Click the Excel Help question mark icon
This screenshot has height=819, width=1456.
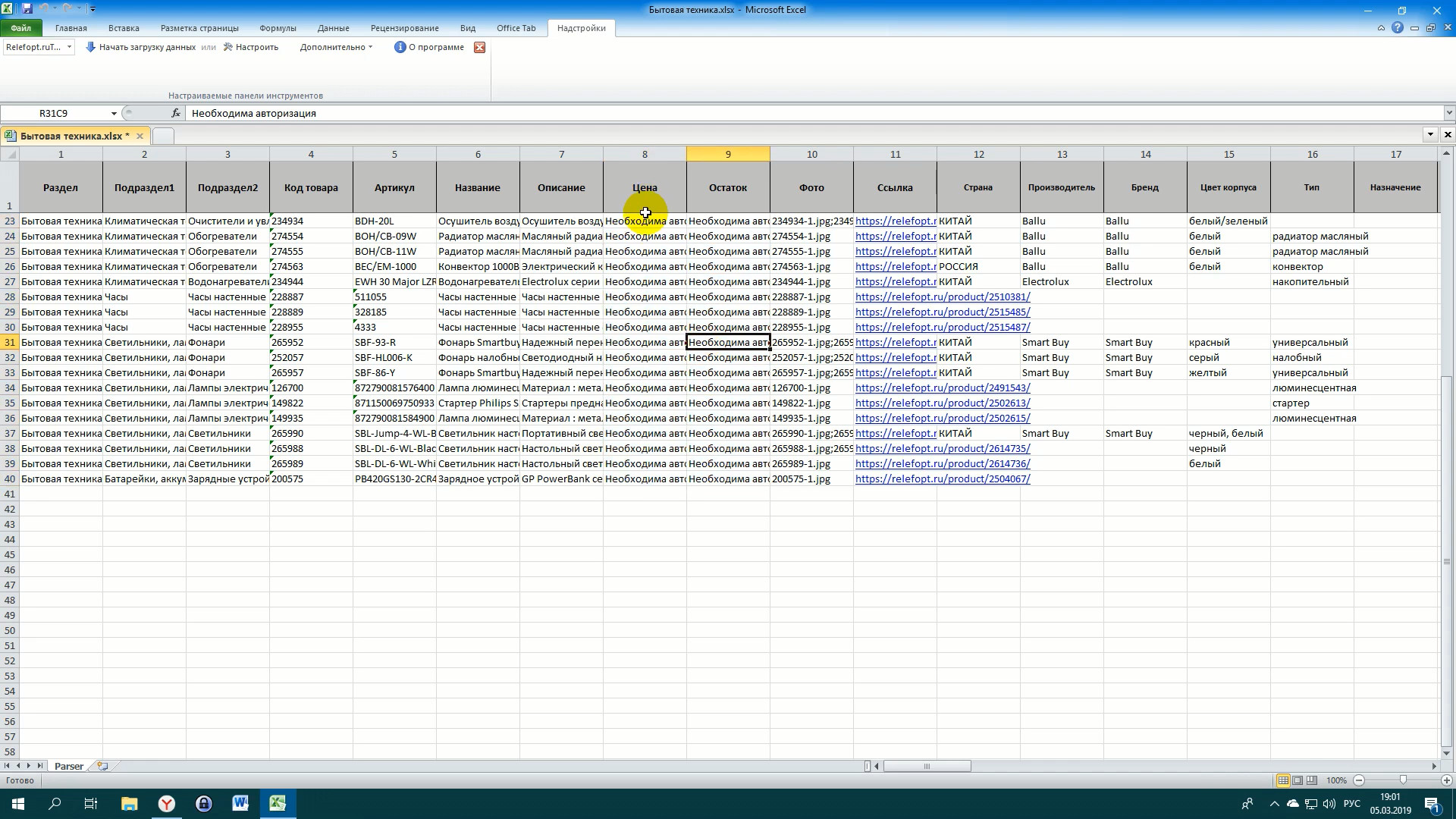point(1397,28)
